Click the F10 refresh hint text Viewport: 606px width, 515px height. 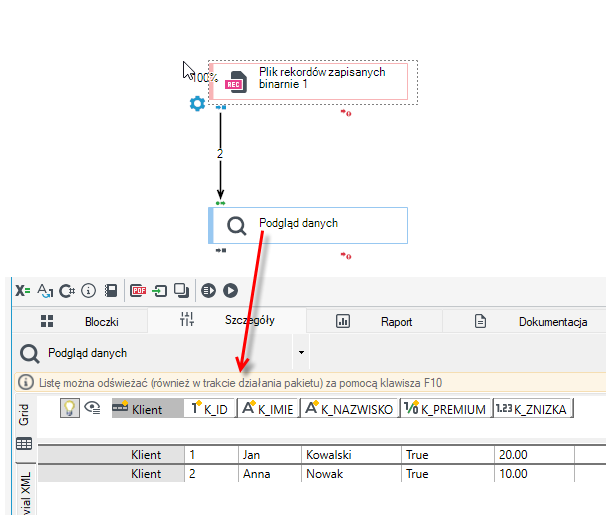click(240, 383)
